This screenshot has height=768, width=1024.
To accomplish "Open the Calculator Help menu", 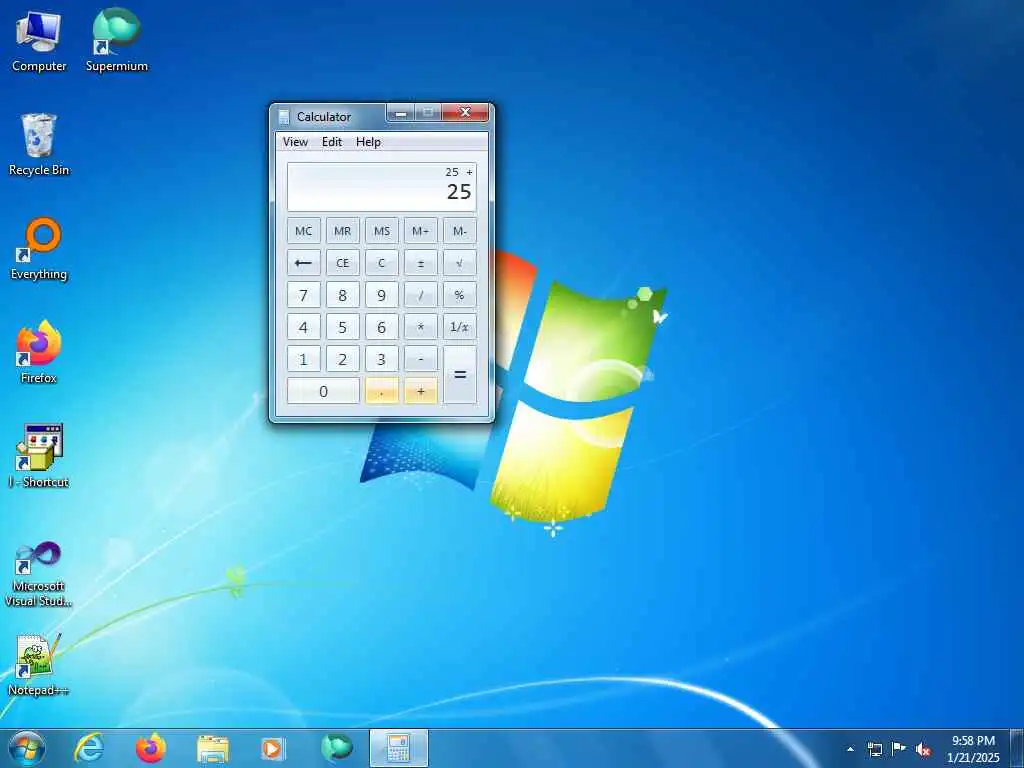I will click(x=368, y=142).
